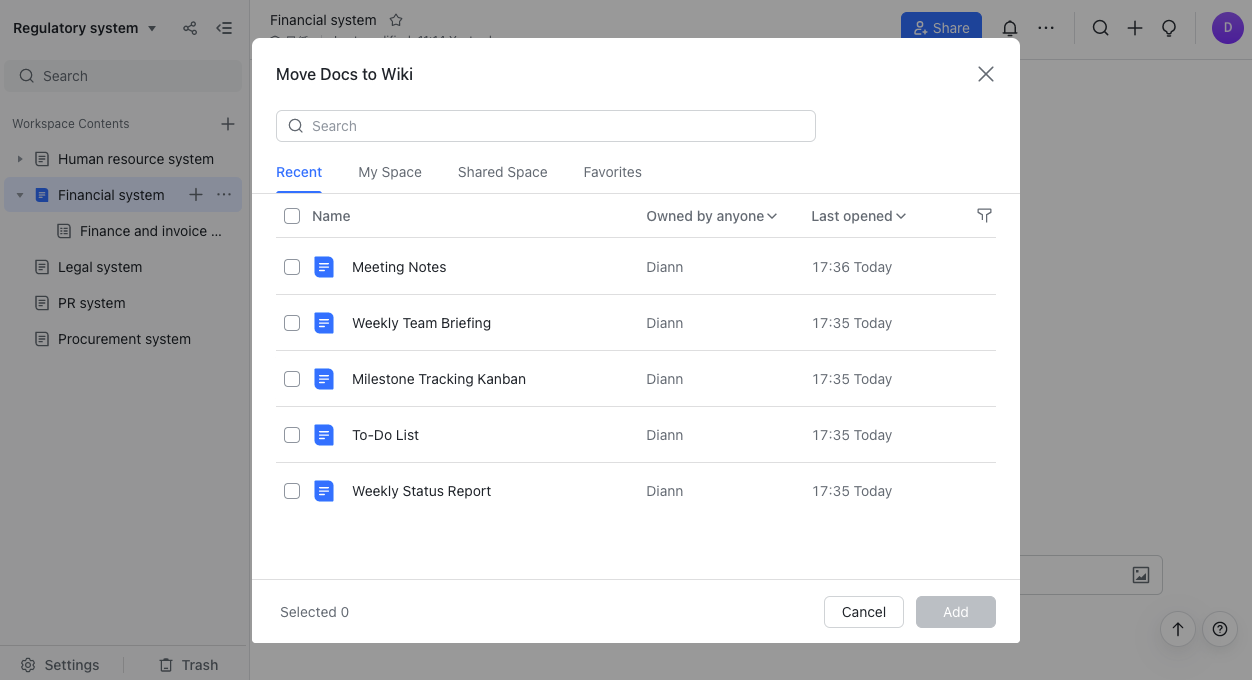Click the filter icon in table header
Image resolution: width=1252 pixels, height=680 pixels.
pos(984,215)
